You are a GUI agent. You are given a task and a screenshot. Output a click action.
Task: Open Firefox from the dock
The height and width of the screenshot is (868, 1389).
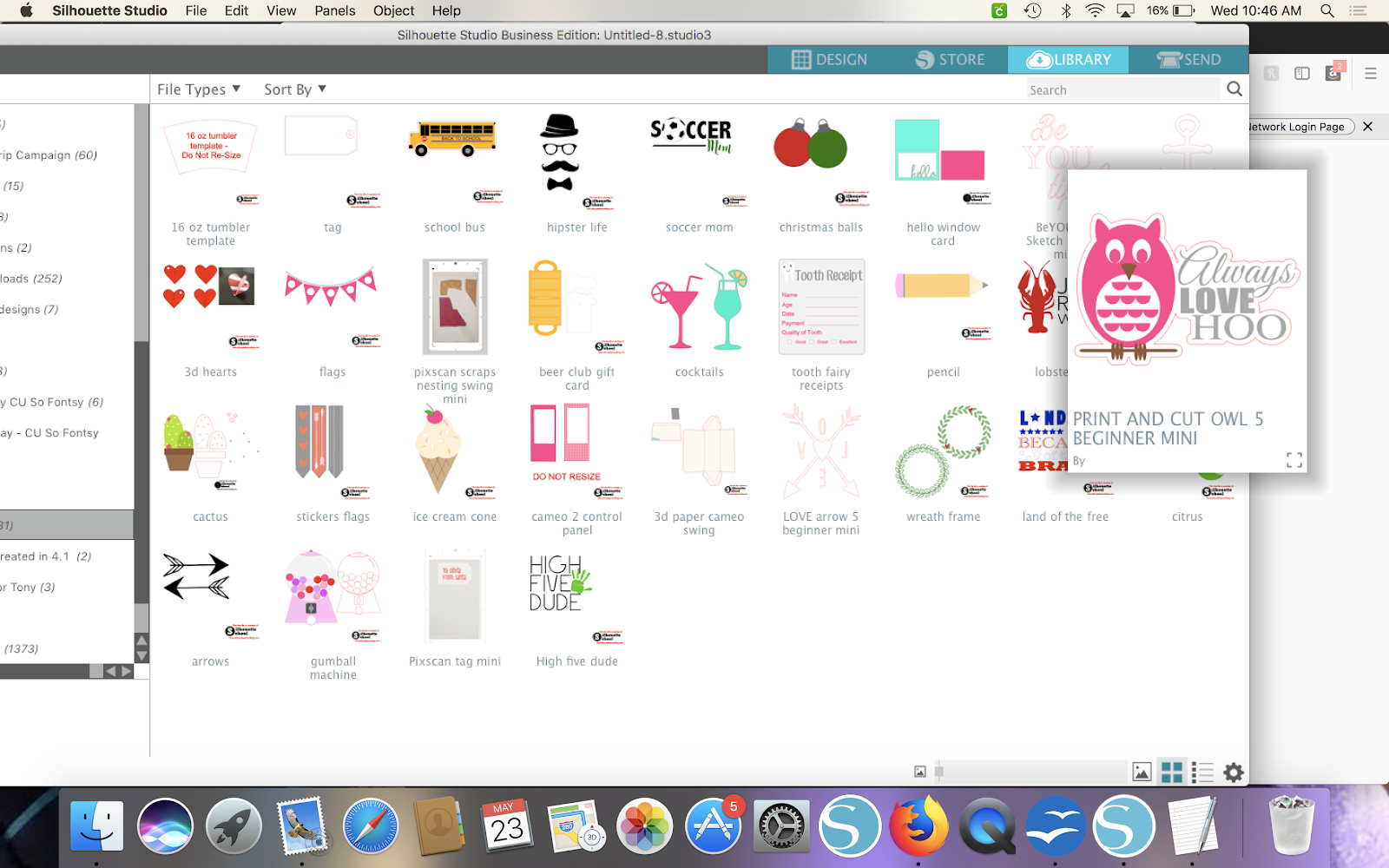click(x=918, y=825)
